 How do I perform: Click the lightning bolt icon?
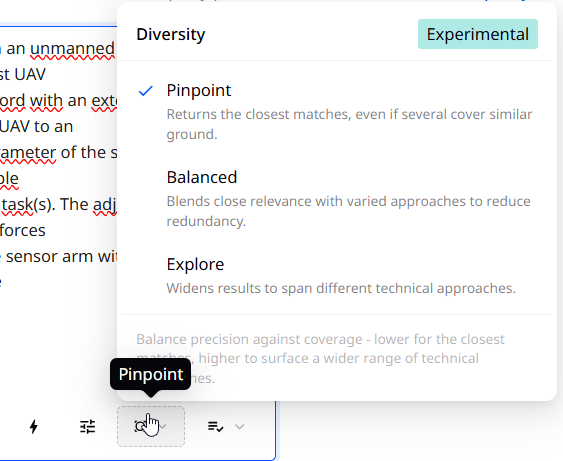point(33,427)
